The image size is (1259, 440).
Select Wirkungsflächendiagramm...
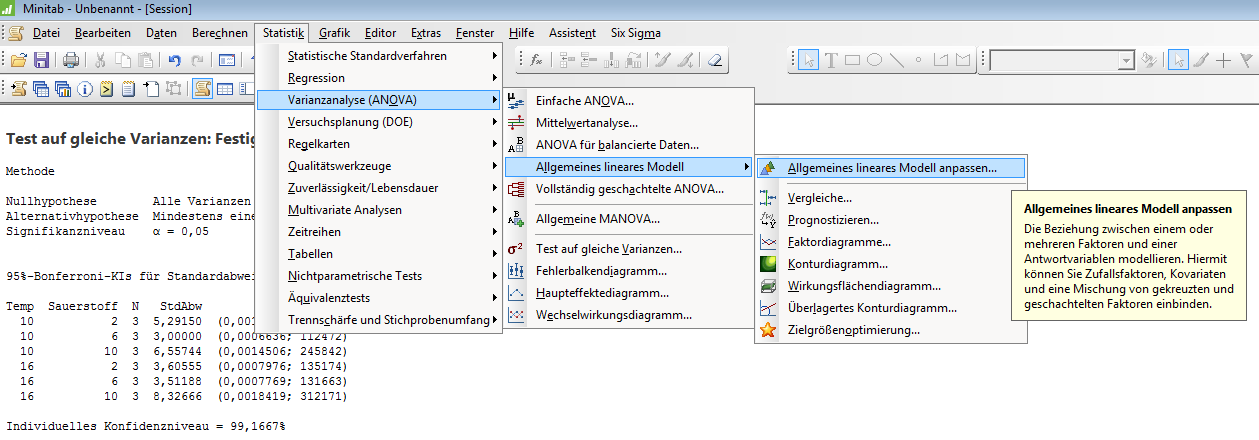pyautogui.click(x=891, y=286)
